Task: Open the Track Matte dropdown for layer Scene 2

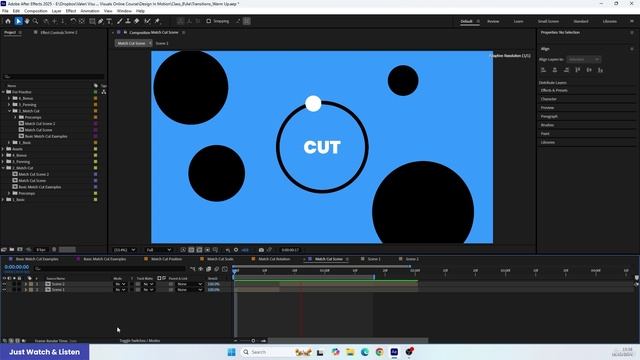Action: (x=149, y=284)
